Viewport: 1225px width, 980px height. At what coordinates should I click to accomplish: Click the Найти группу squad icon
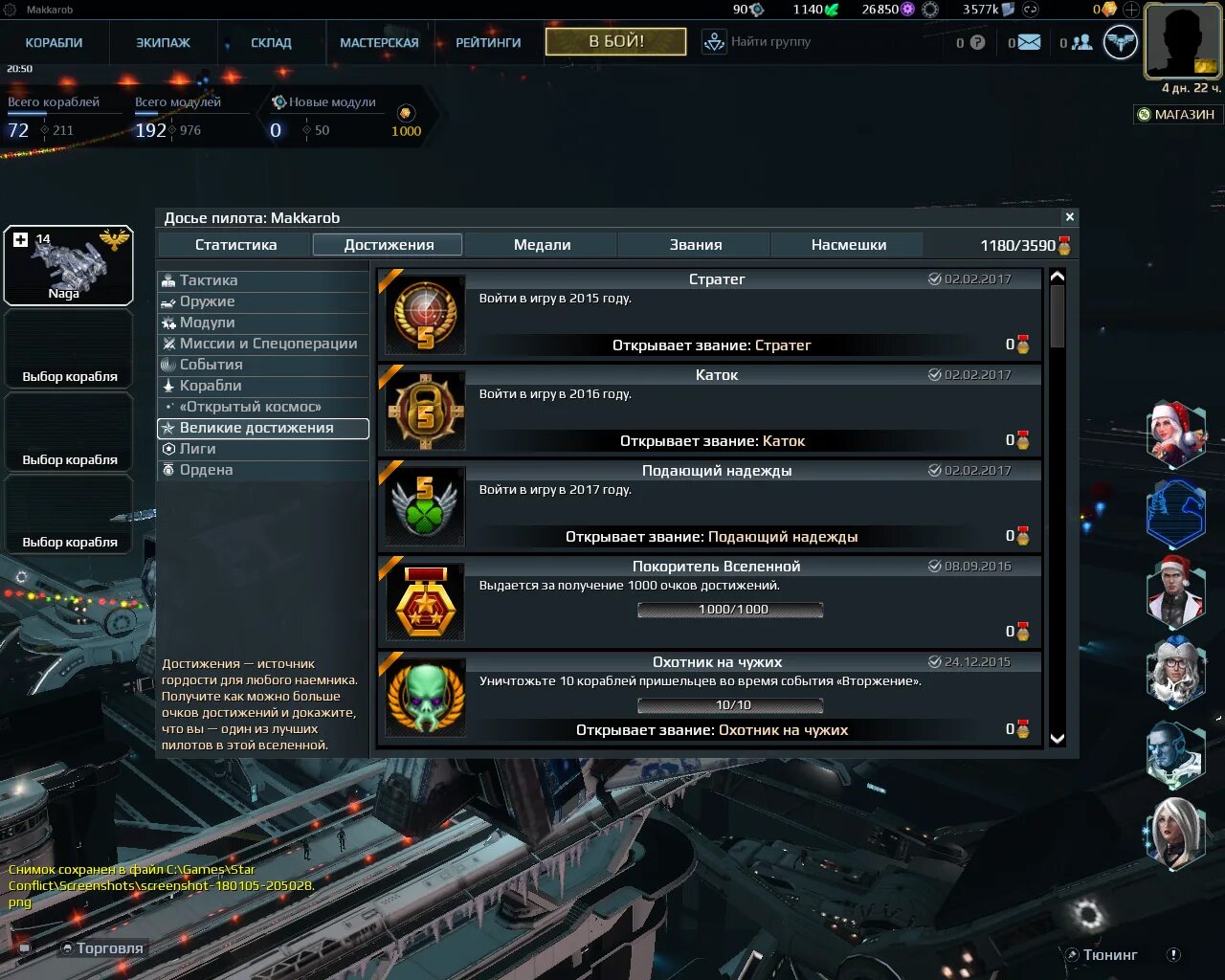(x=714, y=42)
